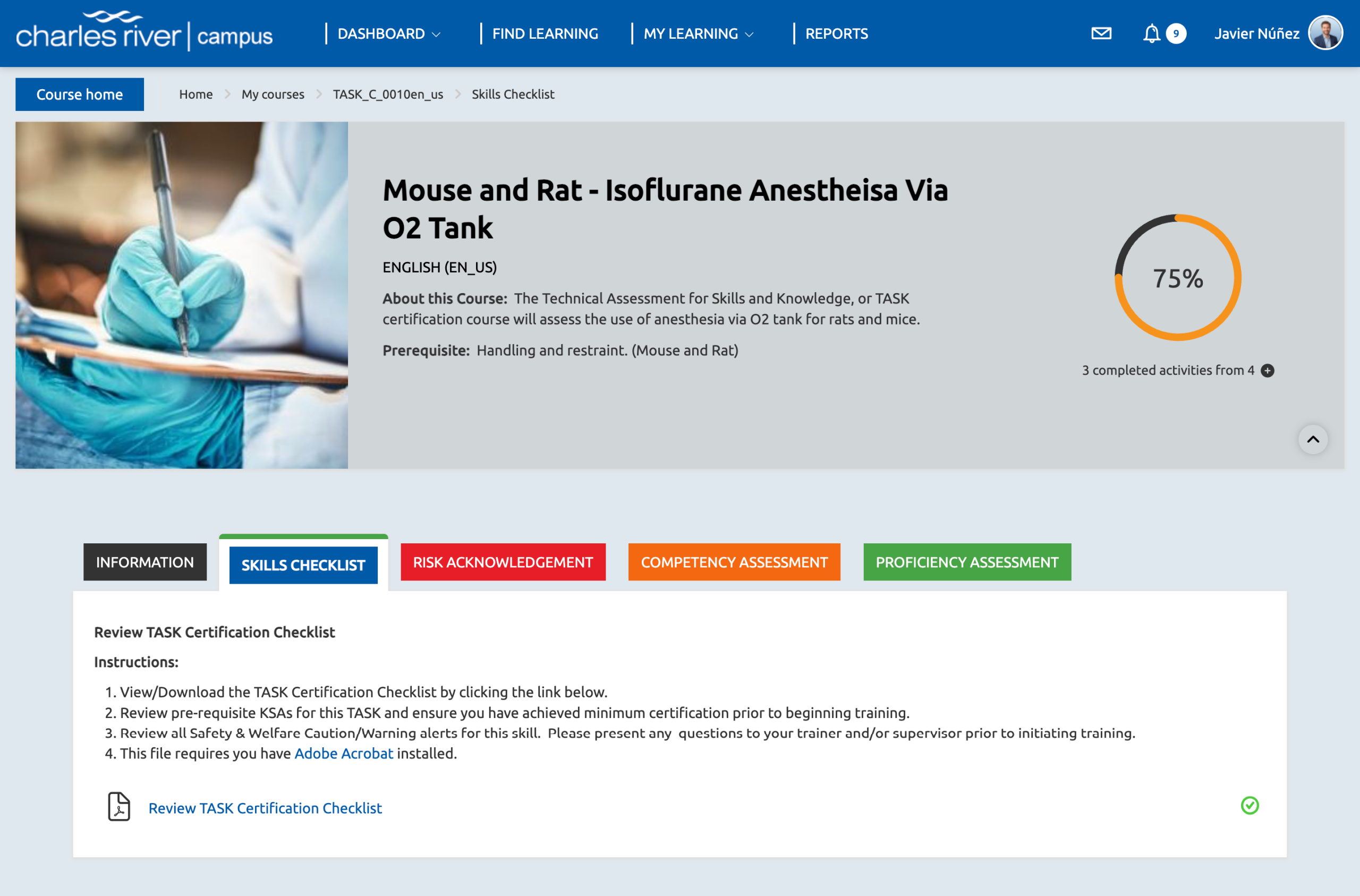Click the Skills Checklist breadcrumb
Viewport: 1360px width, 896px height.
pyautogui.click(x=513, y=95)
